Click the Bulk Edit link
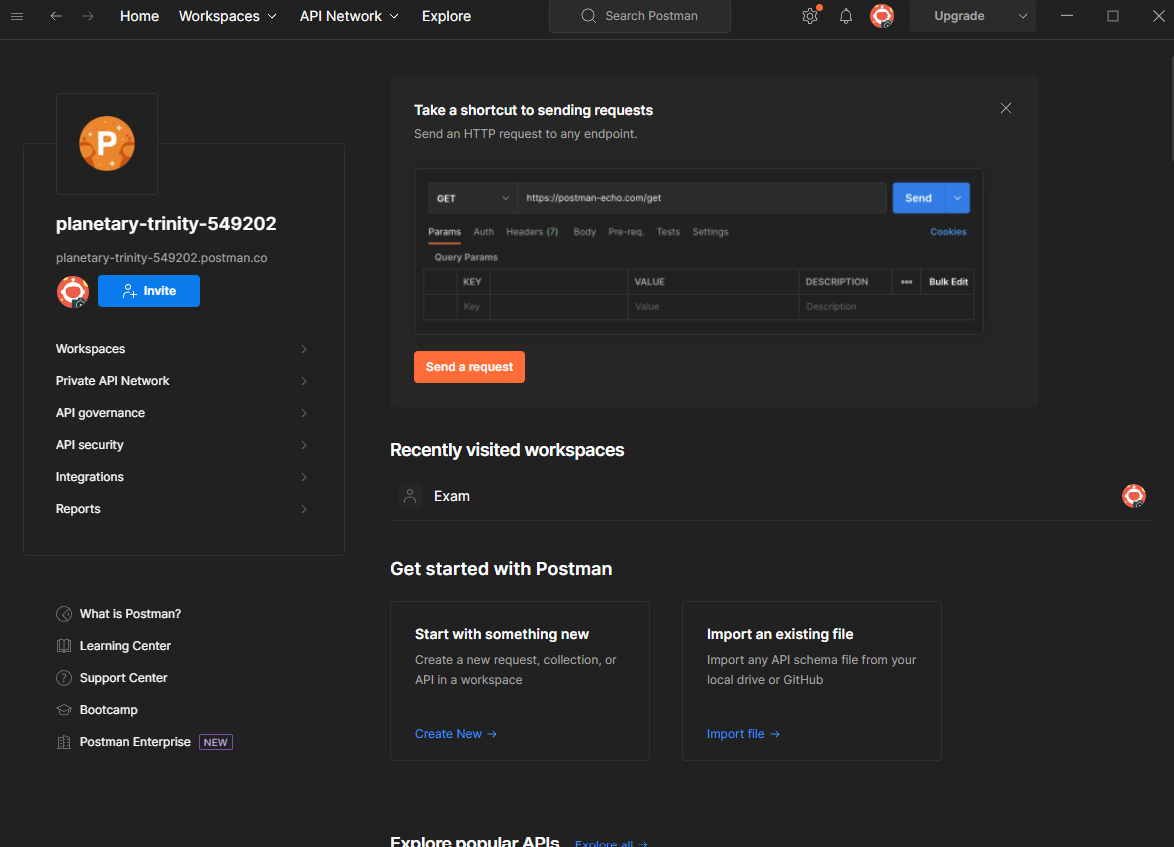The width and height of the screenshot is (1174, 847). point(948,282)
